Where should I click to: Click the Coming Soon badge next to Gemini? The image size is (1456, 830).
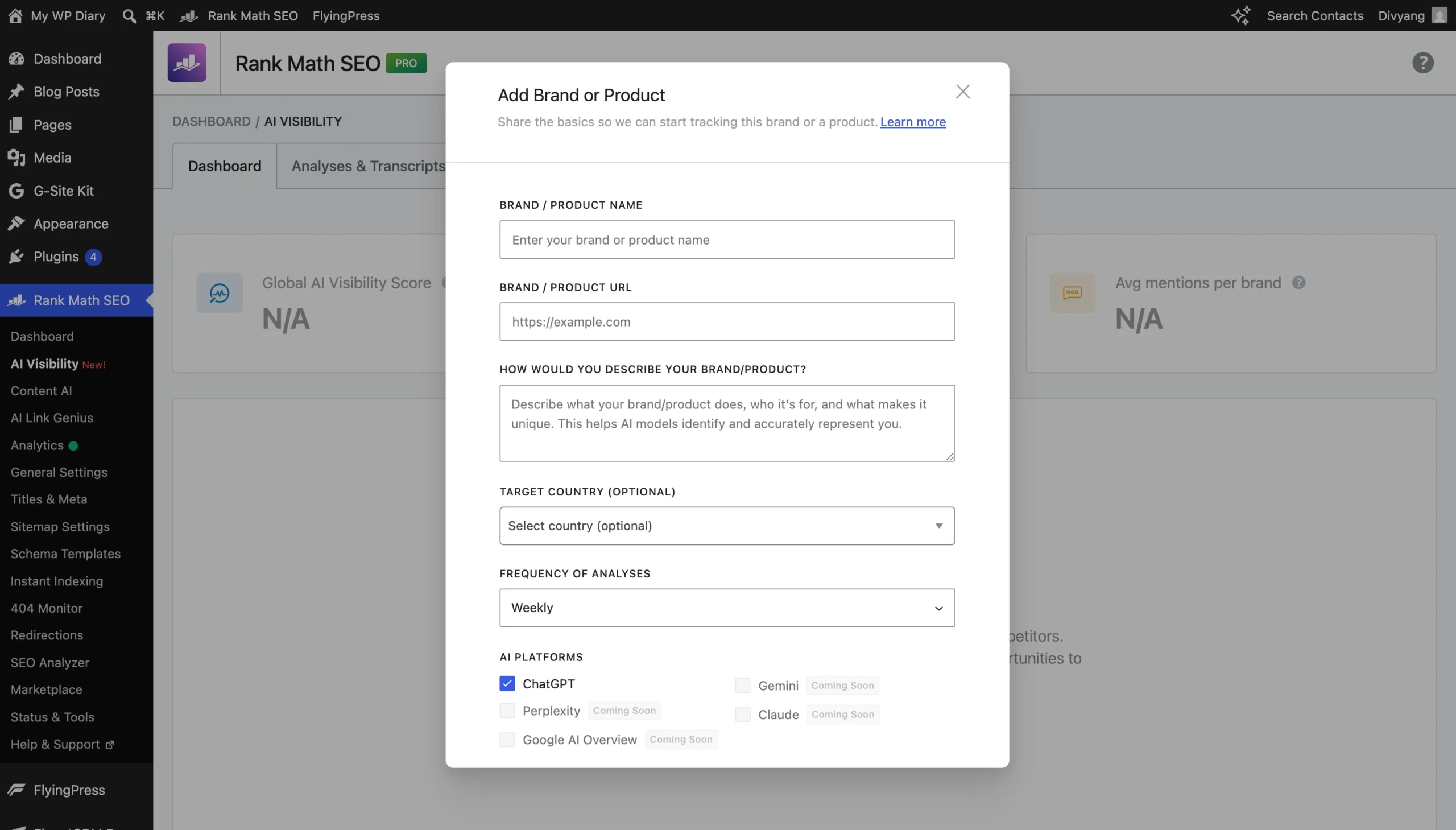[x=842, y=685]
